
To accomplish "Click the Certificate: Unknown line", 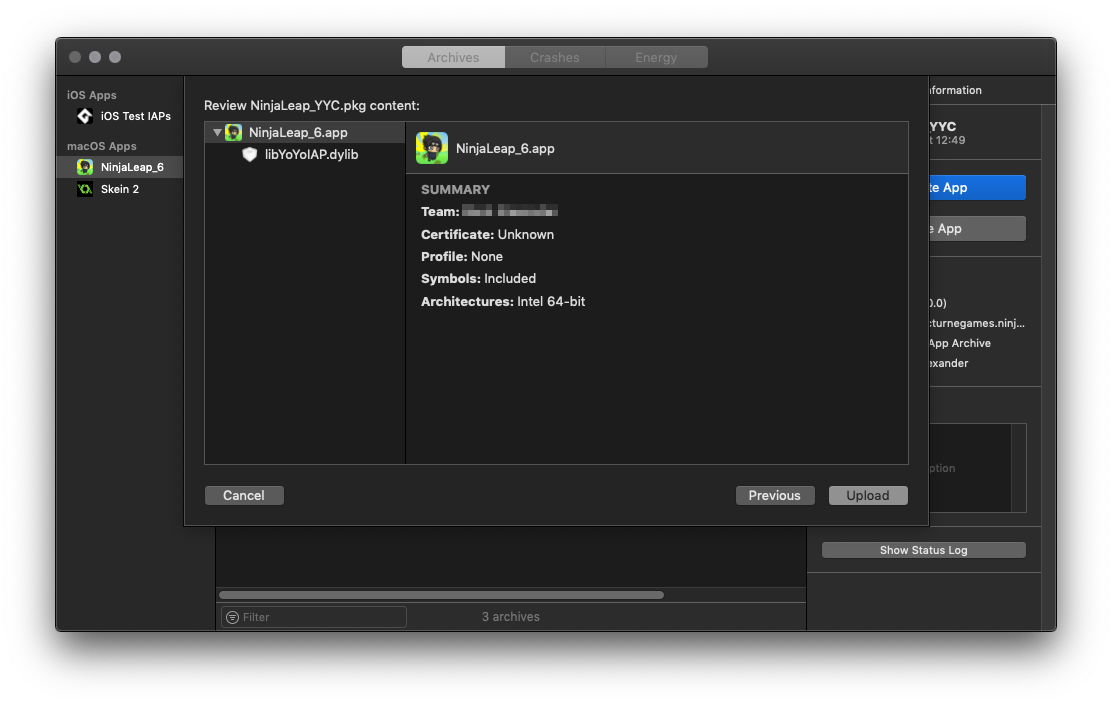I will [x=487, y=234].
